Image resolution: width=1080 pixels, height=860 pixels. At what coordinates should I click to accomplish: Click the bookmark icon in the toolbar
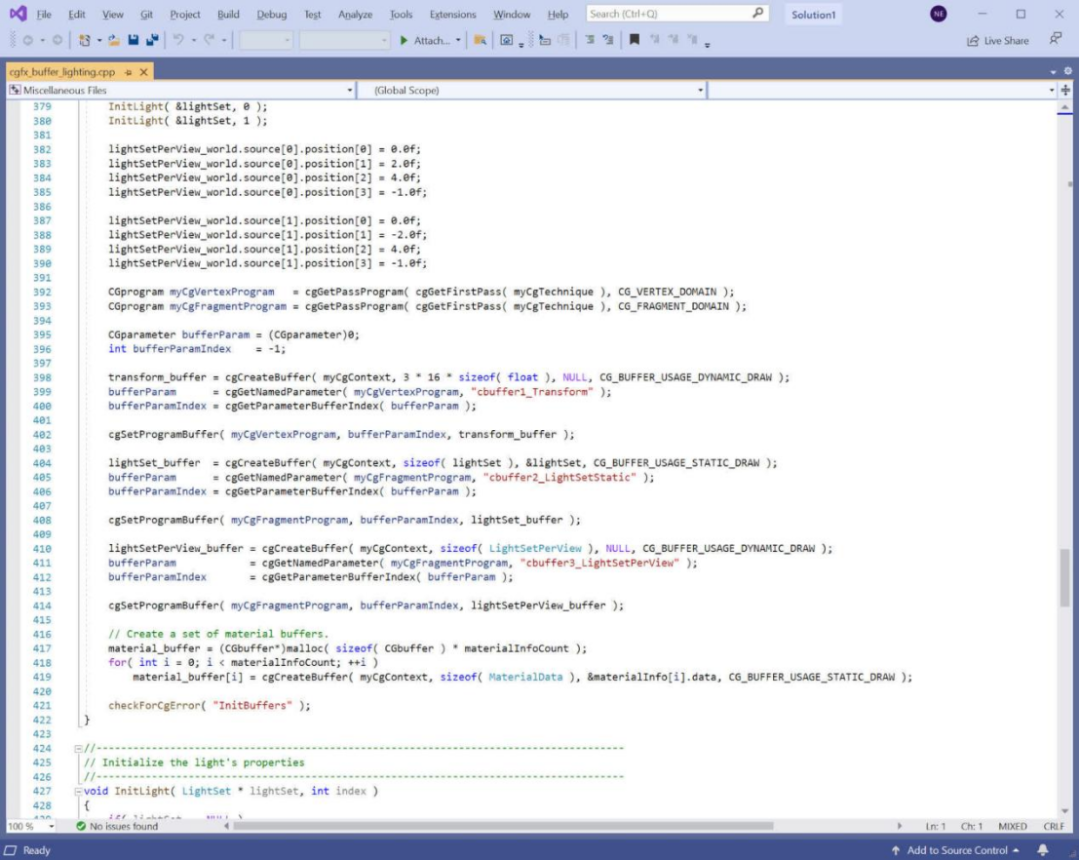[x=632, y=40]
